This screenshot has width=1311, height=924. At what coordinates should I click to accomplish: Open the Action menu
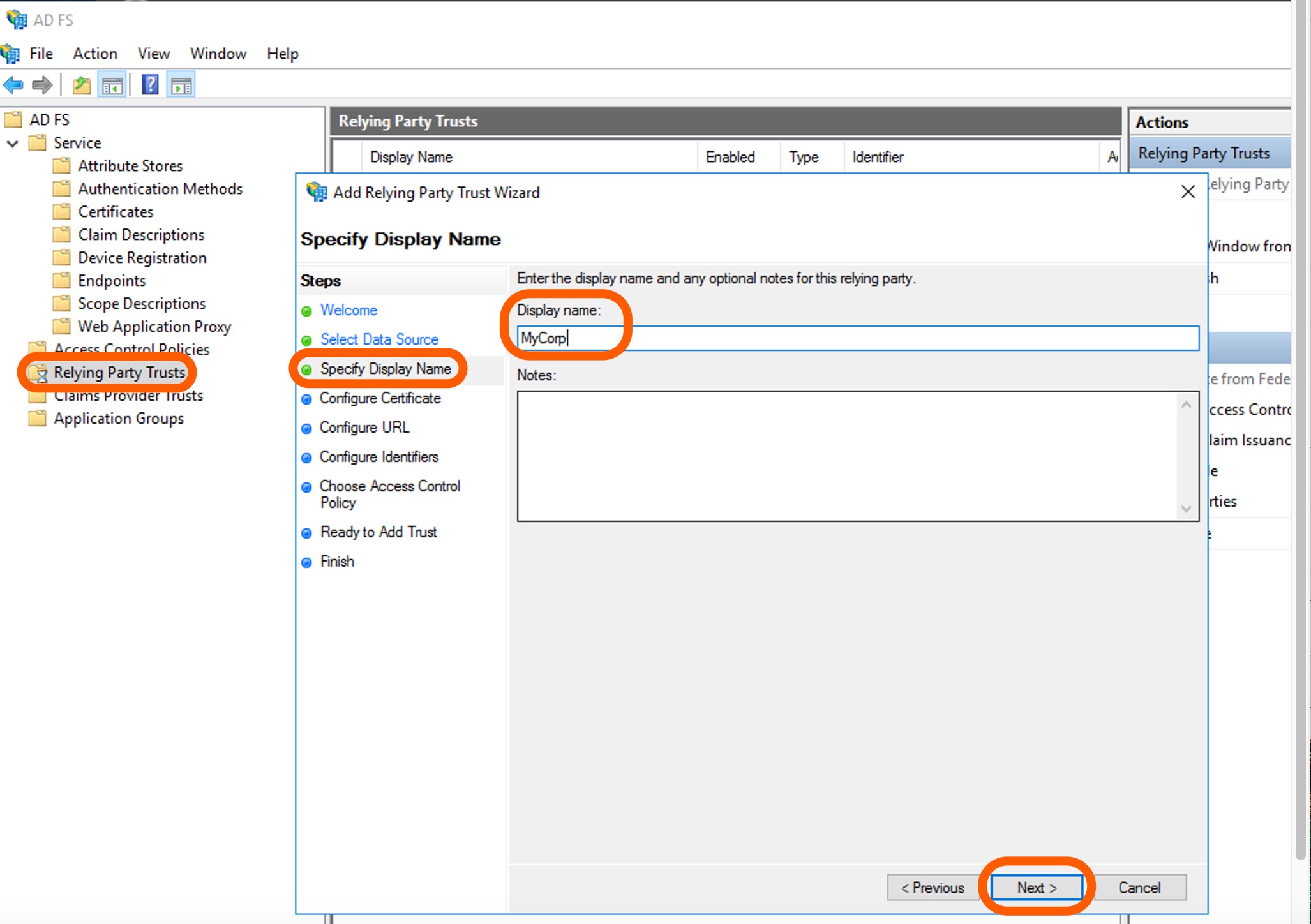point(94,54)
